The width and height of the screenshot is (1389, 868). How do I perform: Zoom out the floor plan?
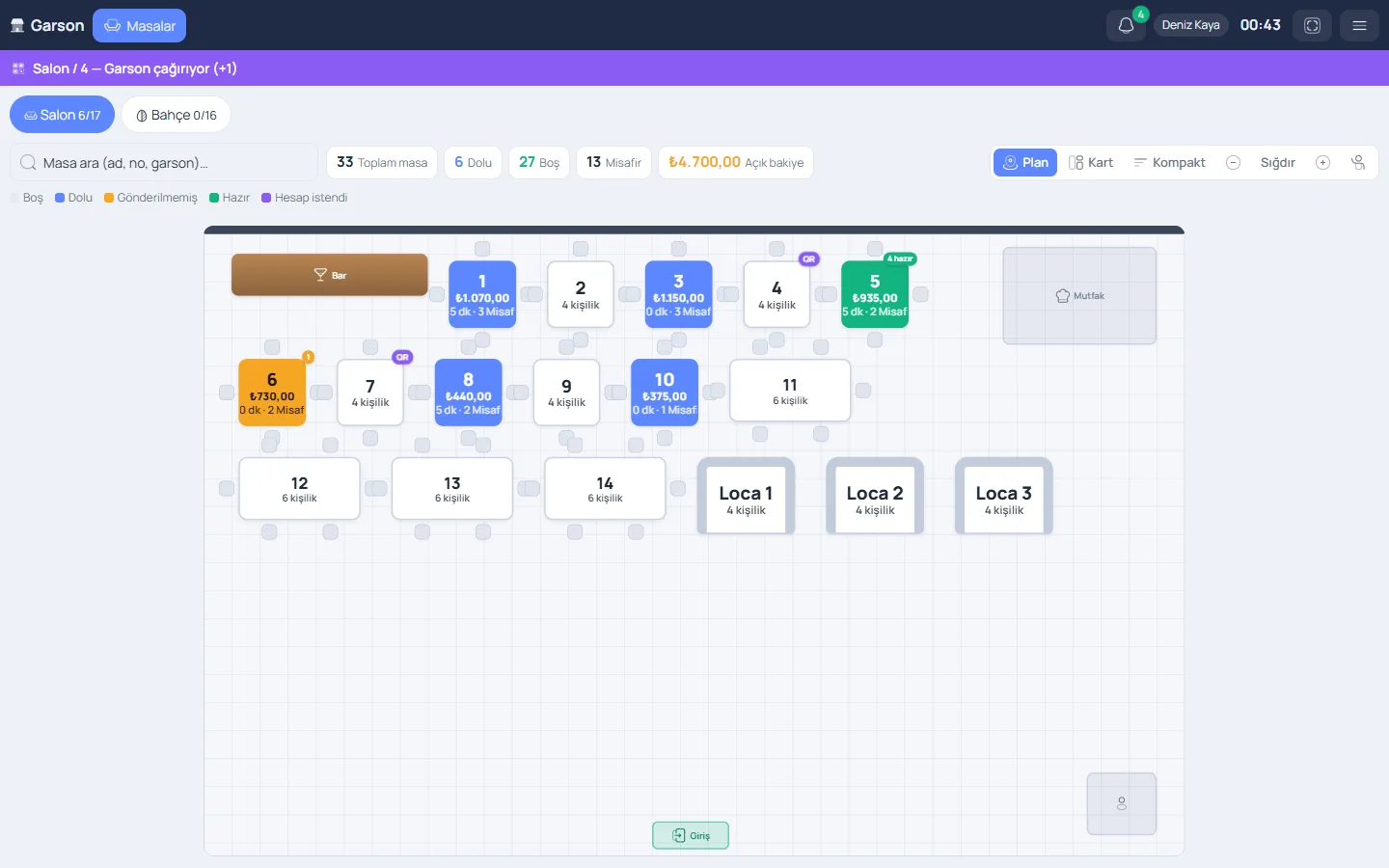point(1233,163)
